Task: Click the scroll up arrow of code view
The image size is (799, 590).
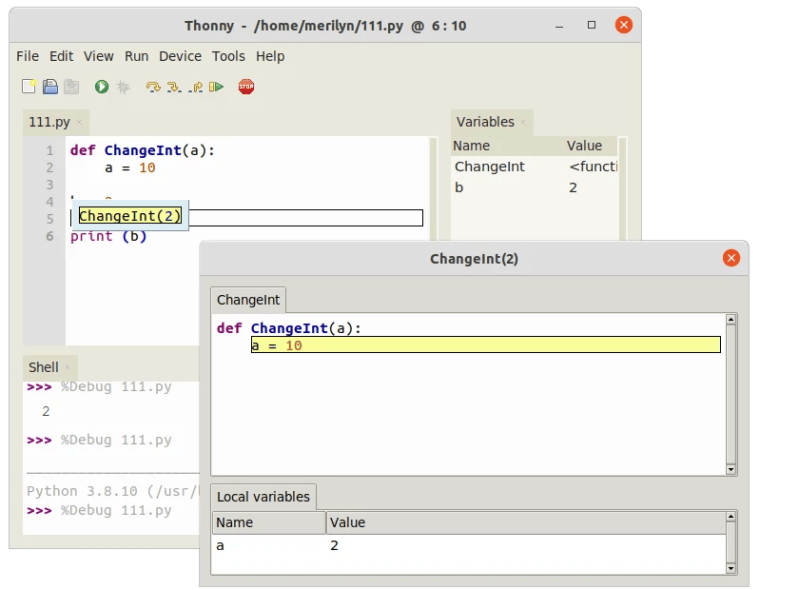Action: (731, 319)
